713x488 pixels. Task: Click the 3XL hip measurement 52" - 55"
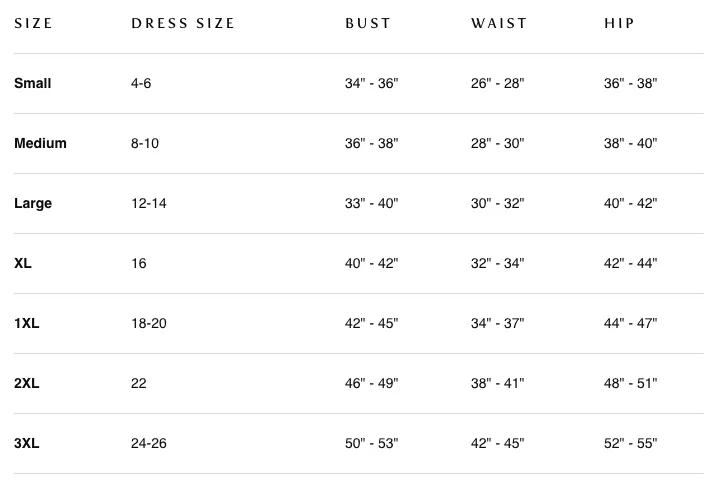(630, 443)
